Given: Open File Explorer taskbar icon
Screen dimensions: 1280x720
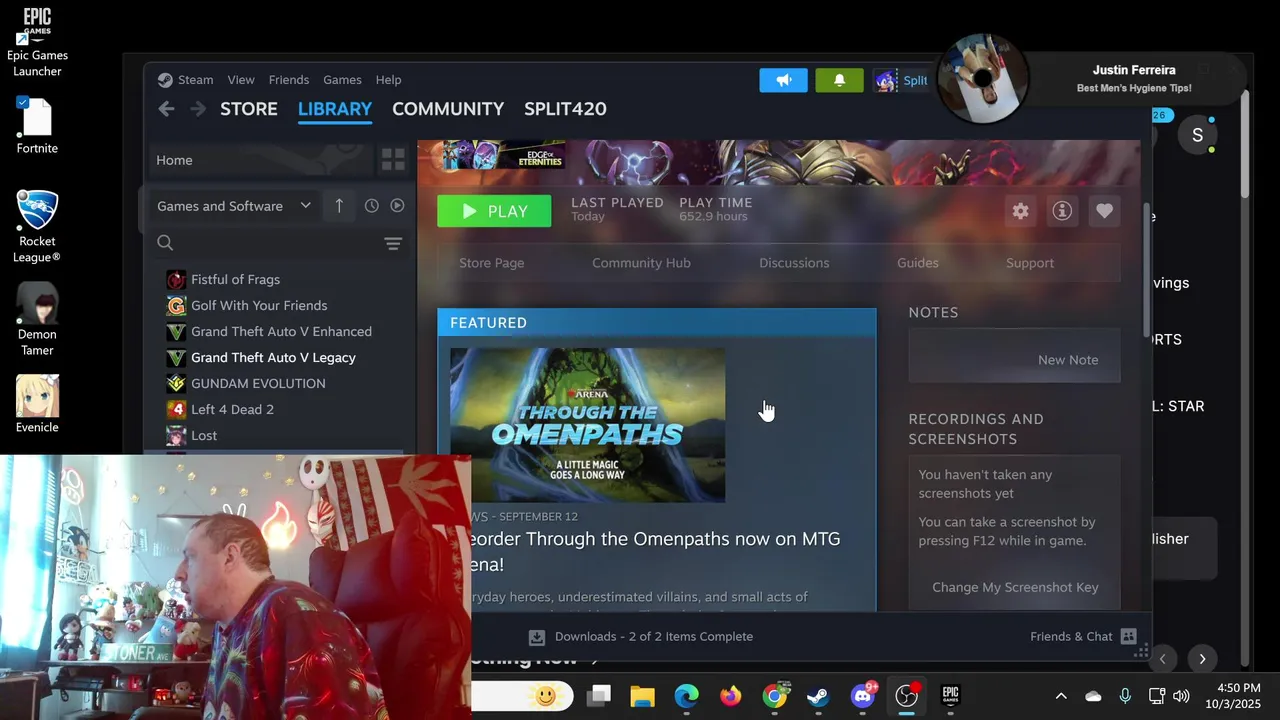Looking at the screenshot, I should (x=642, y=696).
